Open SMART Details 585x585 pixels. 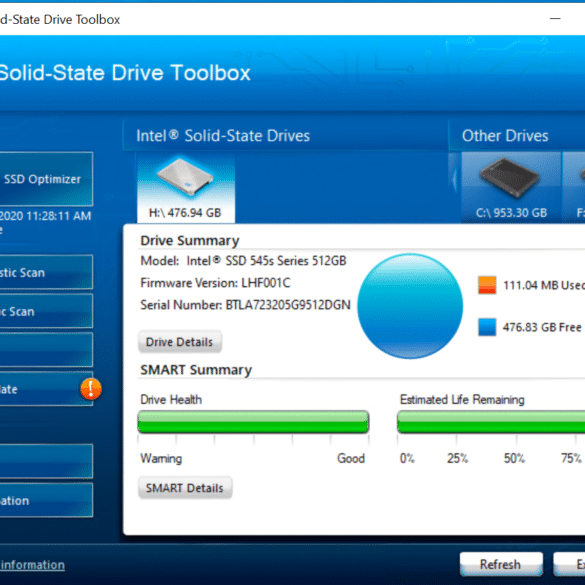(x=185, y=488)
